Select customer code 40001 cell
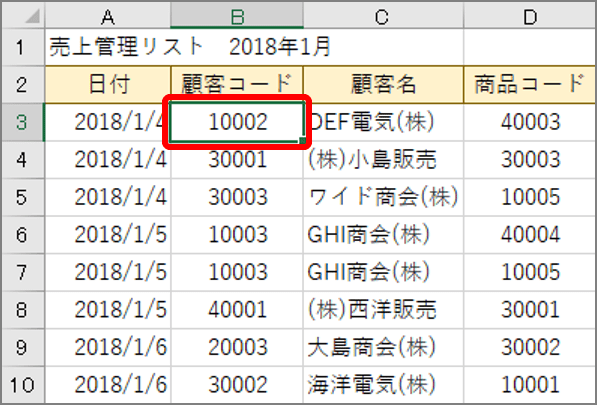This screenshot has height=405, width=597. pos(237,309)
